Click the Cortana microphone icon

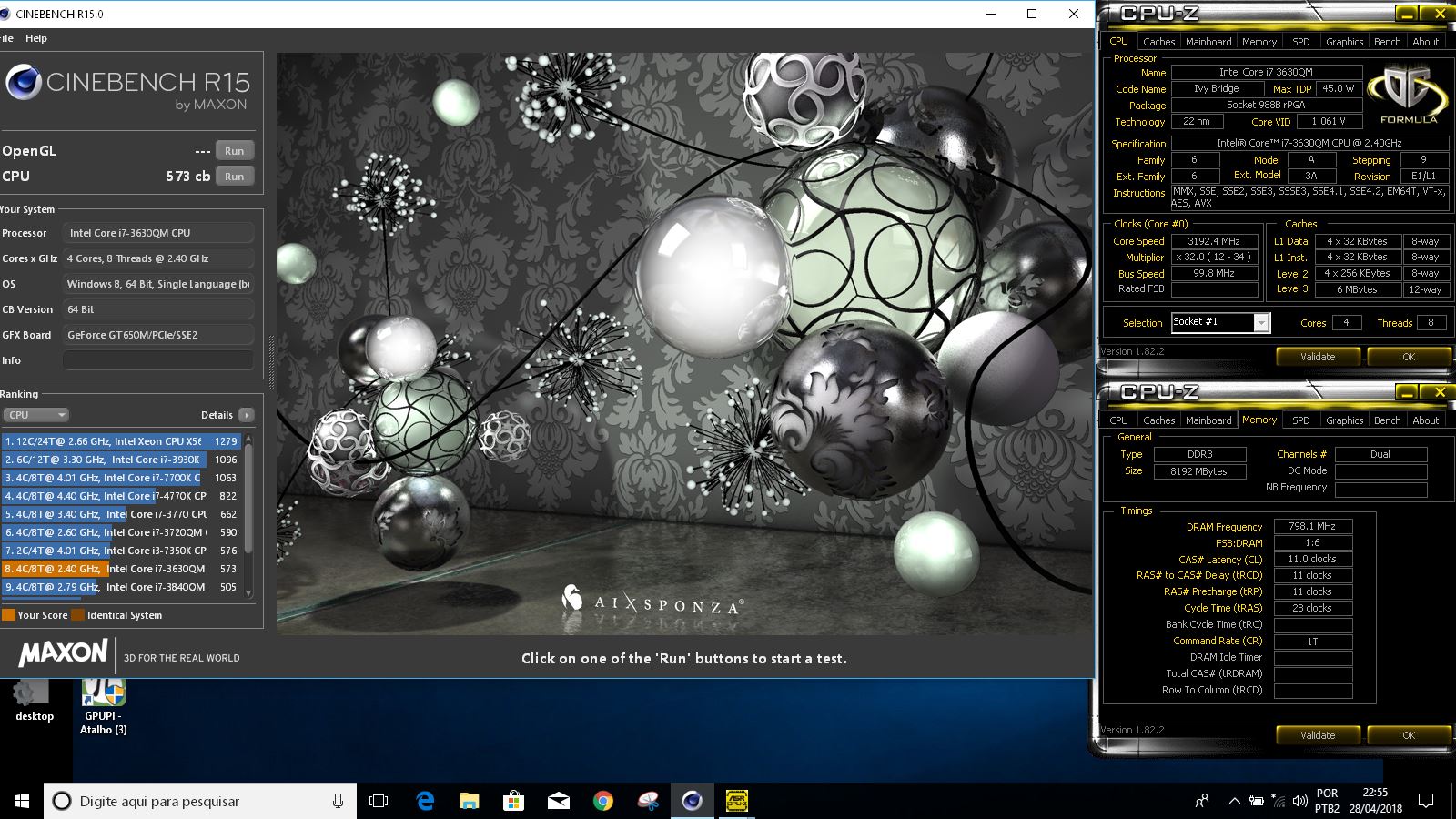click(x=338, y=801)
